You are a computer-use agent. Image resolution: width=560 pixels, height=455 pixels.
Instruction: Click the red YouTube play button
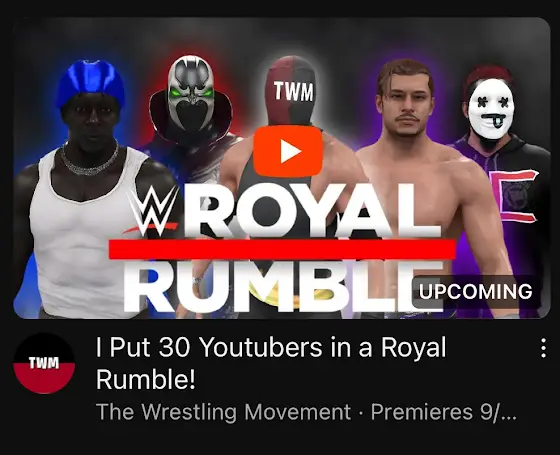288,151
